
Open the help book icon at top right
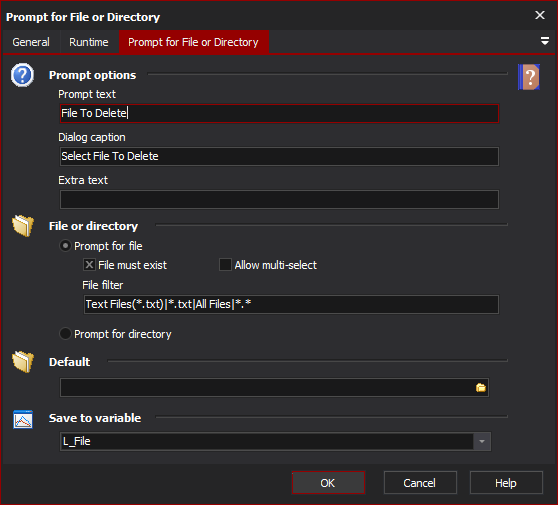point(529,77)
